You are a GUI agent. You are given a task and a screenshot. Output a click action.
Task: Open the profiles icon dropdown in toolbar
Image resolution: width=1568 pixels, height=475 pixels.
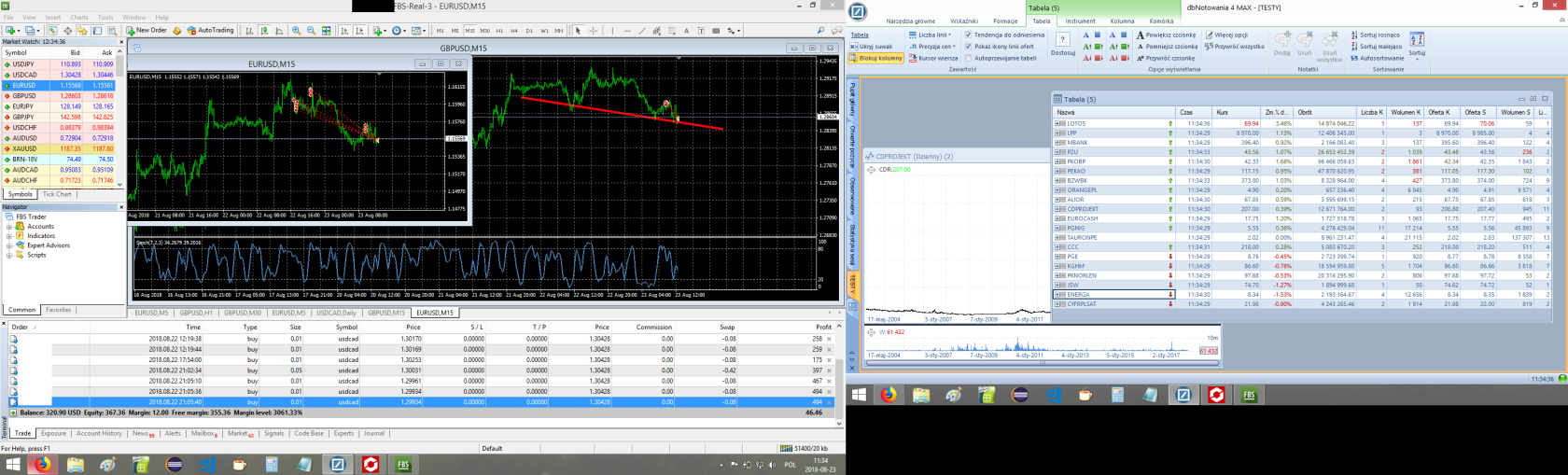click(32, 31)
